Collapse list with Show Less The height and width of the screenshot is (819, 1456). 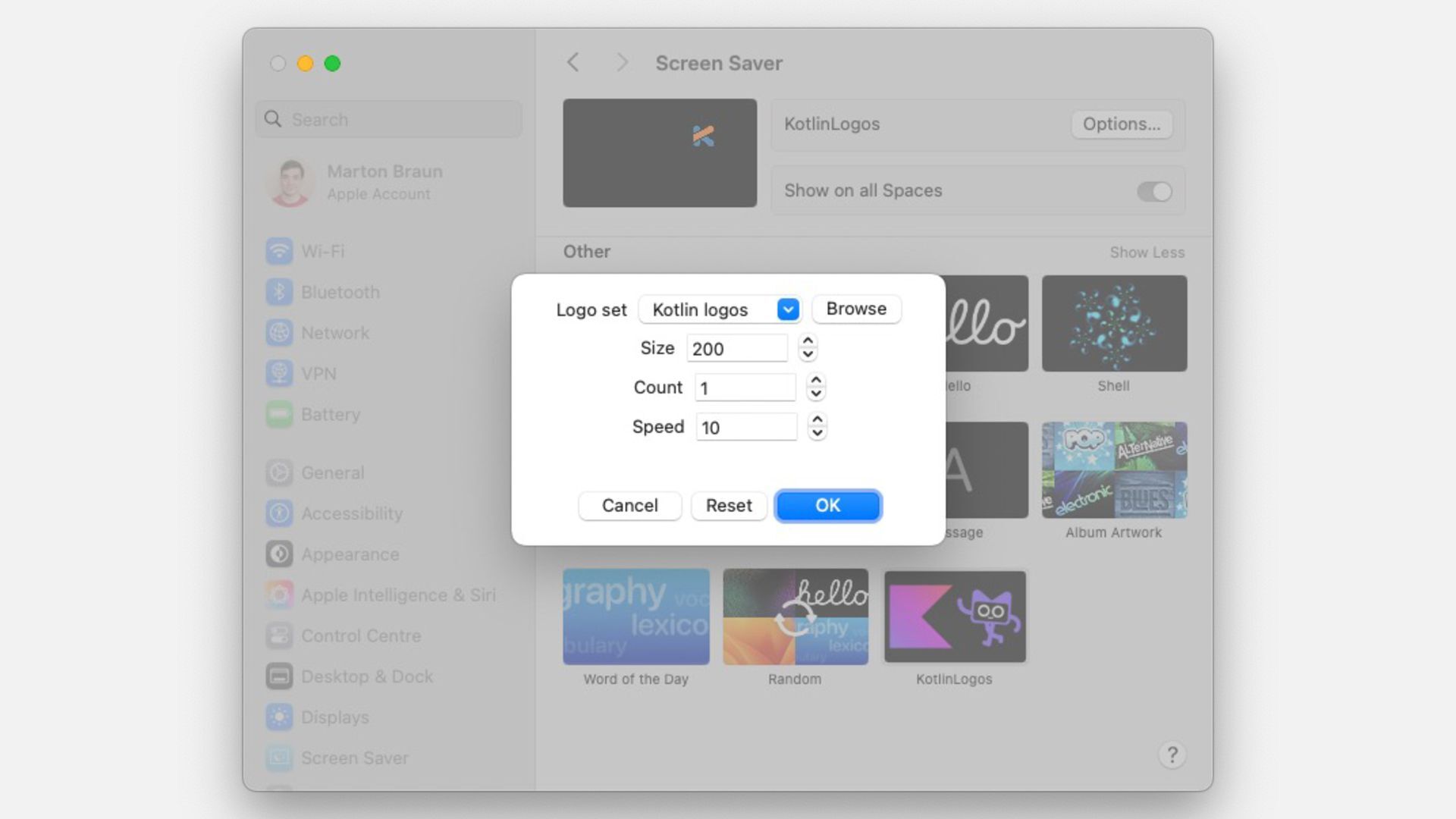coord(1146,253)
